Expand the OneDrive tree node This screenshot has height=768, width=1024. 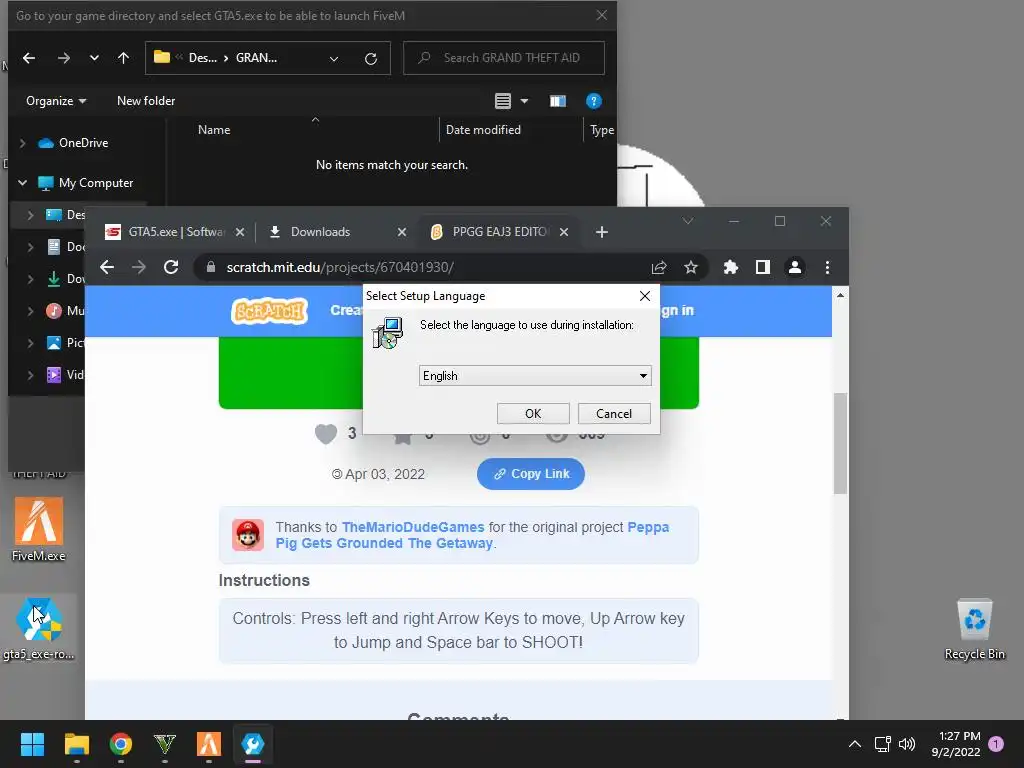pos(23,143)
